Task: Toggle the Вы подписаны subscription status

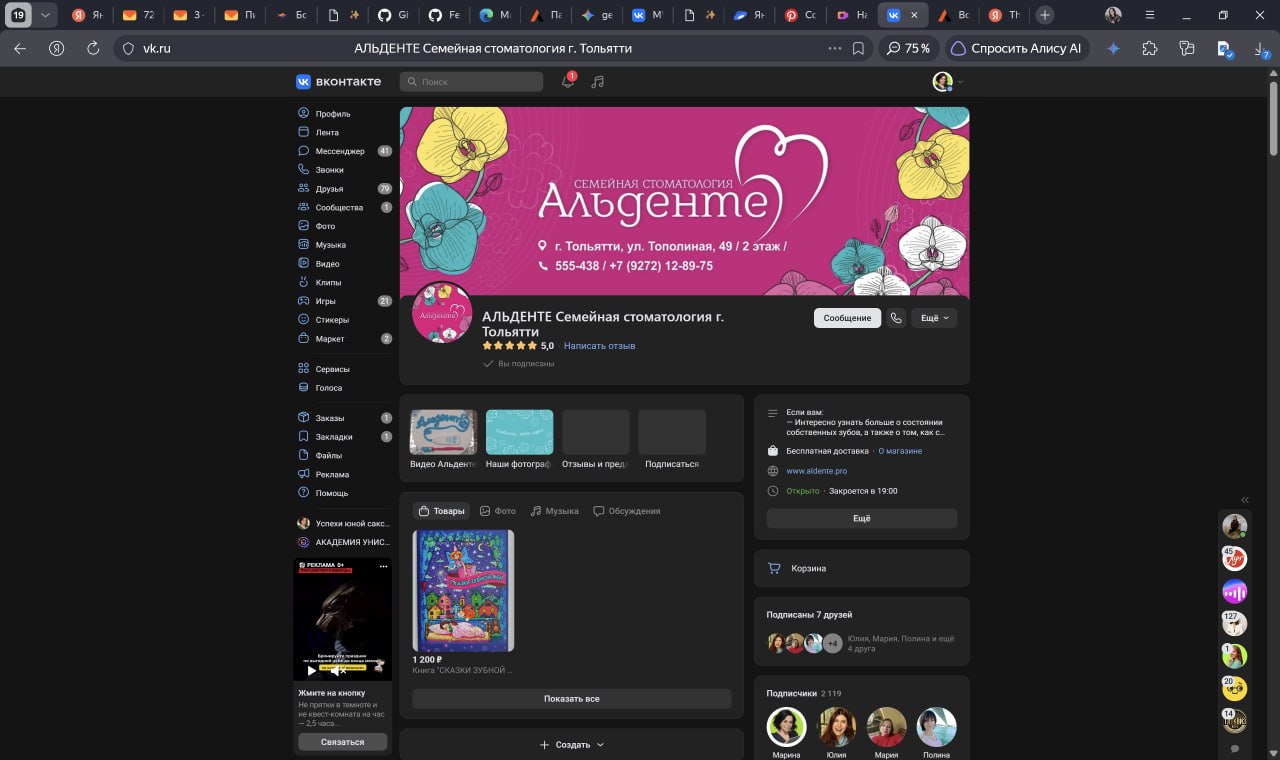Action: (519, 364)
